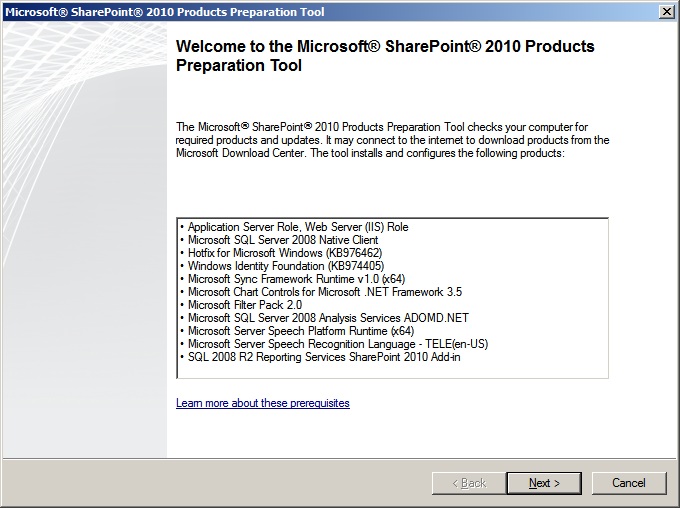Viewport: 680px width, 508px height.
Task: Click Microsoft SQL Server 2008 Native Client entry
Action: (x=283, y=240)
